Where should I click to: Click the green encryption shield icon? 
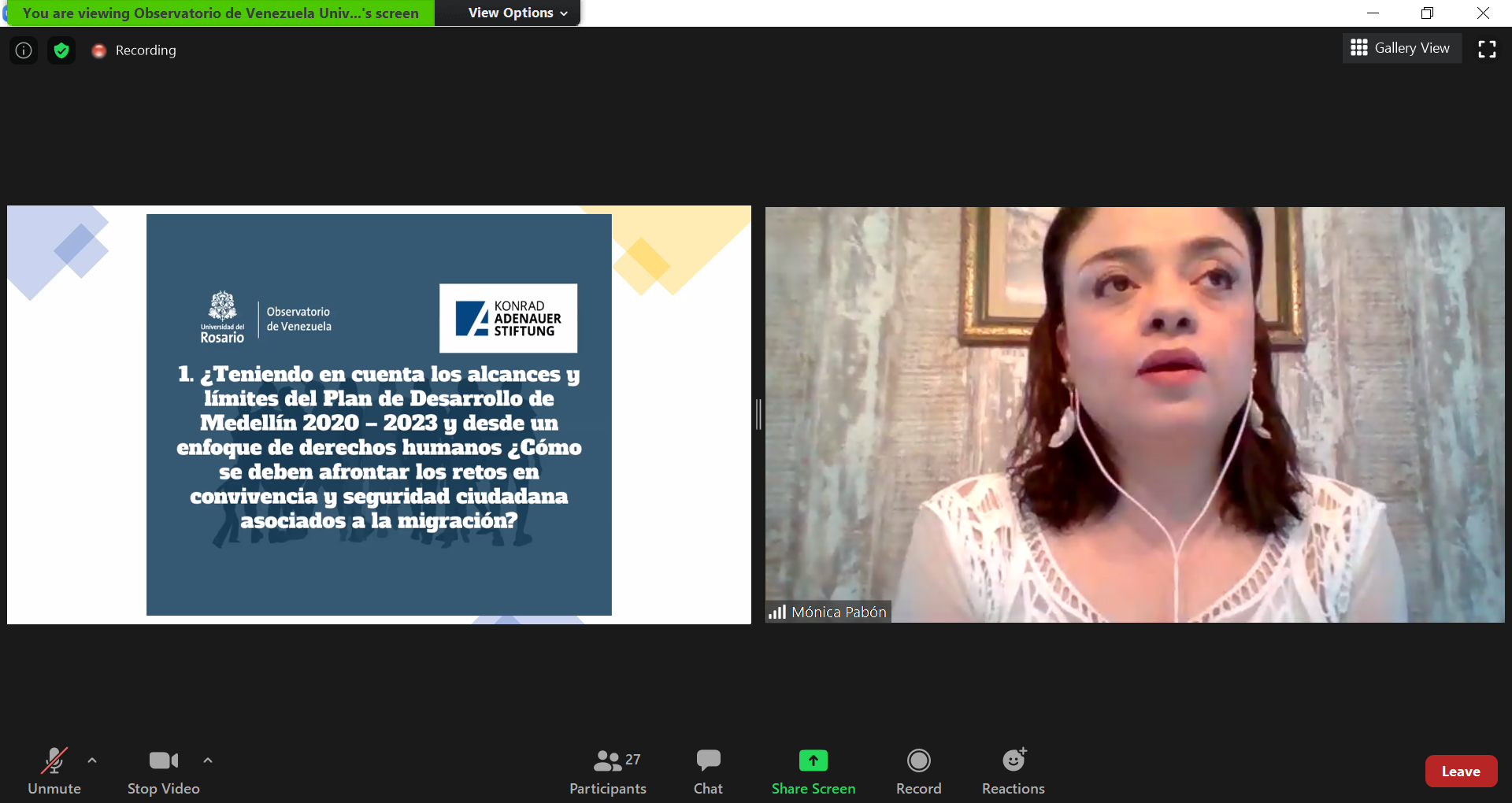pos(61,50)
